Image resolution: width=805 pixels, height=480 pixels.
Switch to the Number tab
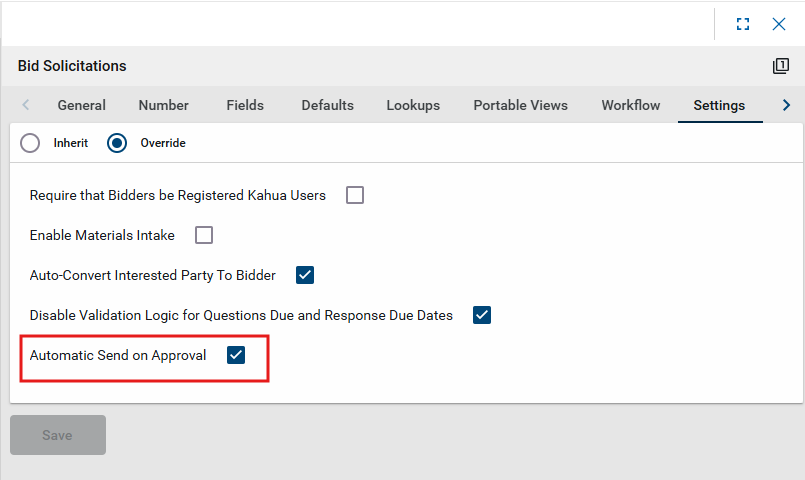click(163, 105)
